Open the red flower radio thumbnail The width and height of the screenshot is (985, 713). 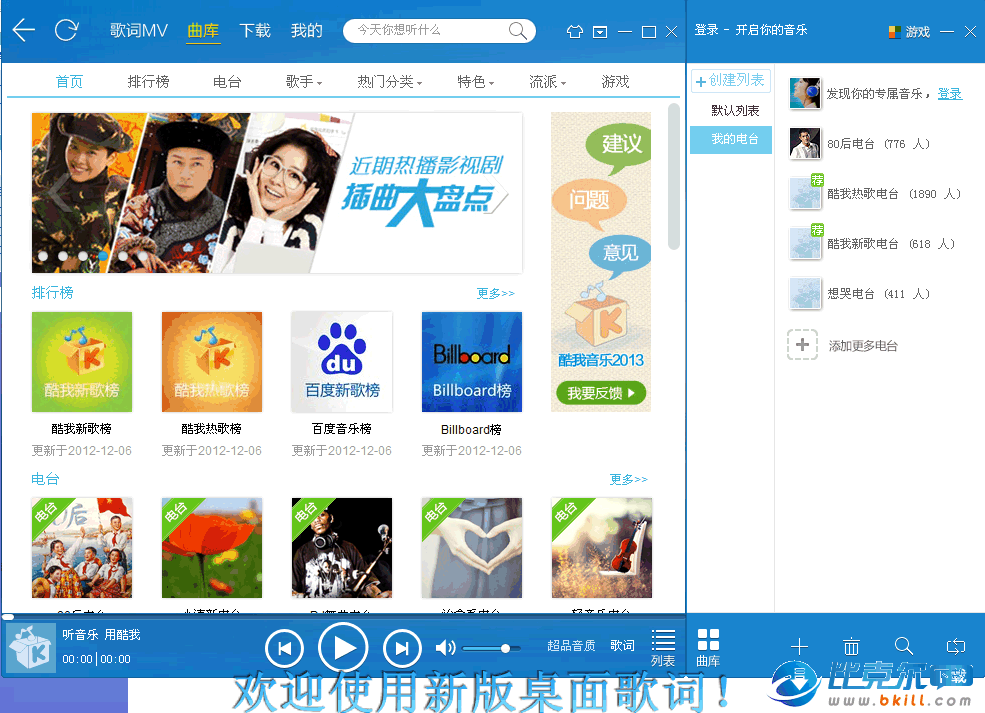(x=212, y=548)
